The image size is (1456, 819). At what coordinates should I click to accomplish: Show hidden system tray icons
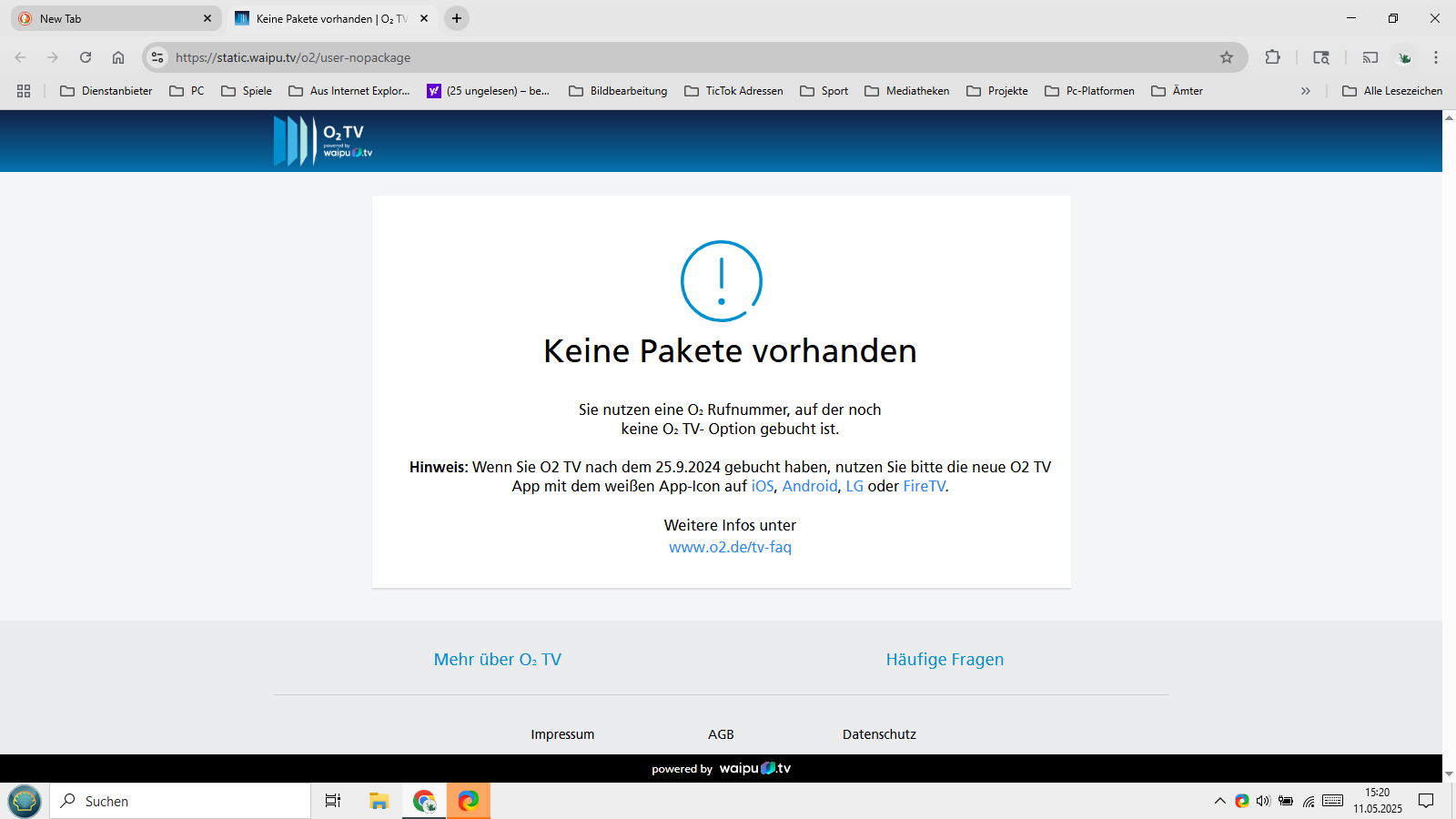pos(1220,801)
